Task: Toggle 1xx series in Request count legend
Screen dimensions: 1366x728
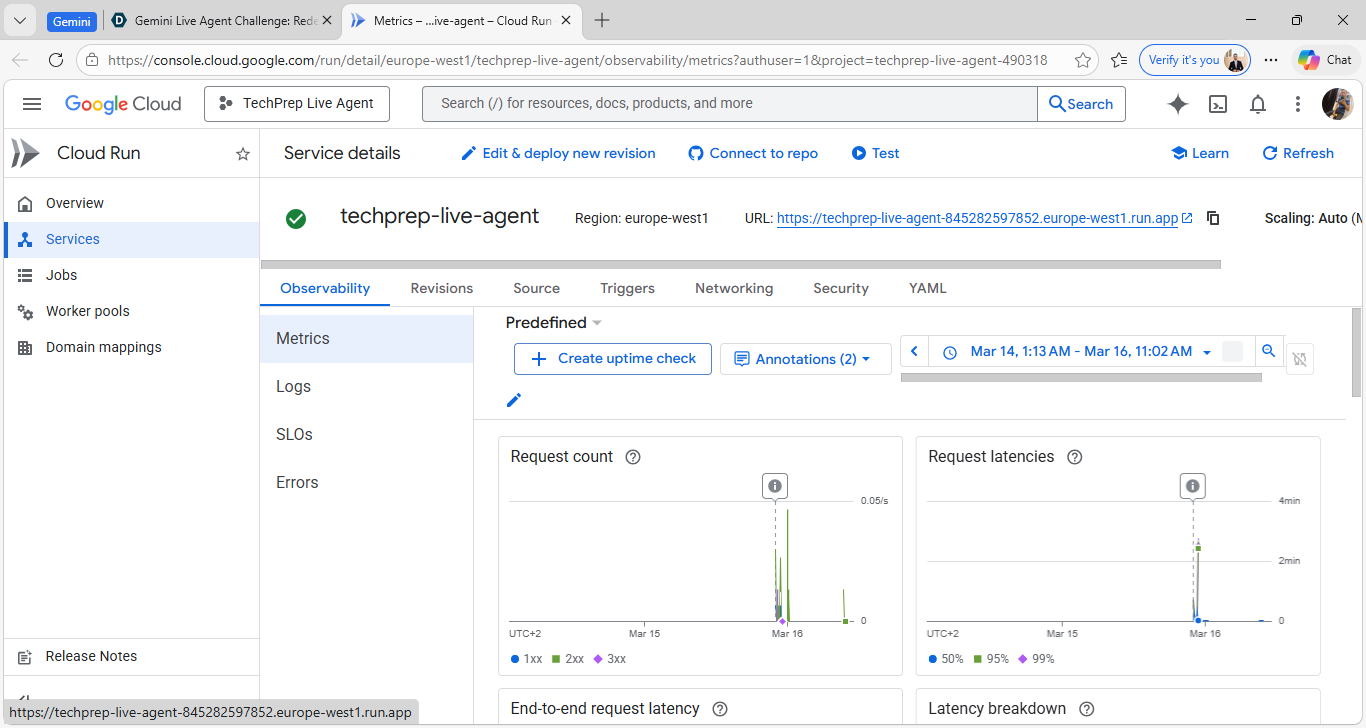Action: coord(526,659)
